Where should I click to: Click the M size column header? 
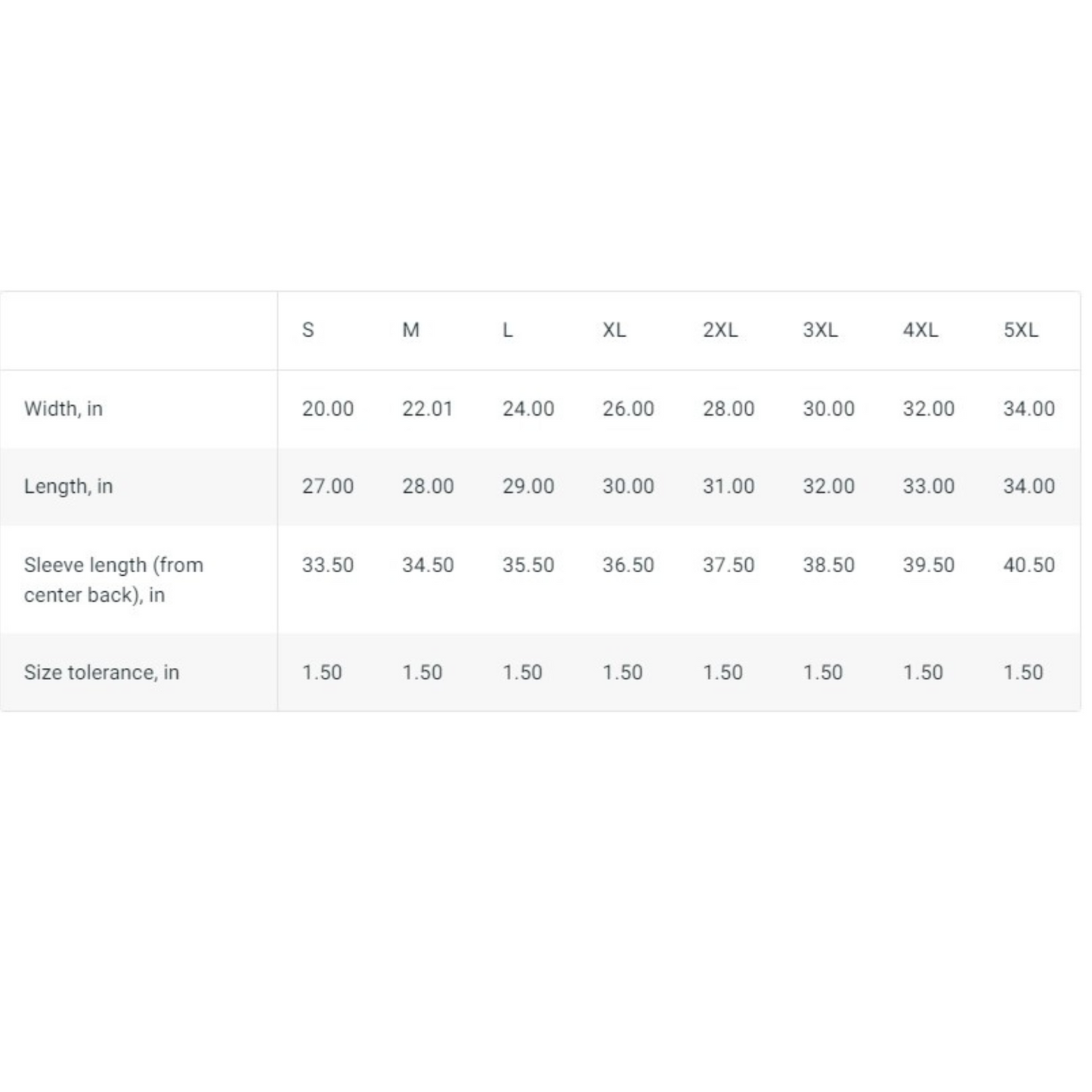coord(410,330)
